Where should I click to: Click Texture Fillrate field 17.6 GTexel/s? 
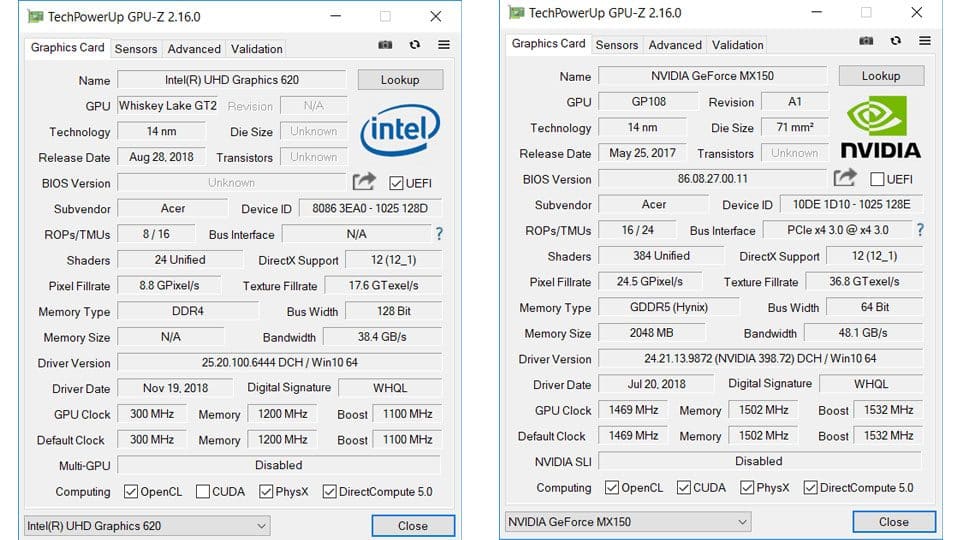pos(383,286)
